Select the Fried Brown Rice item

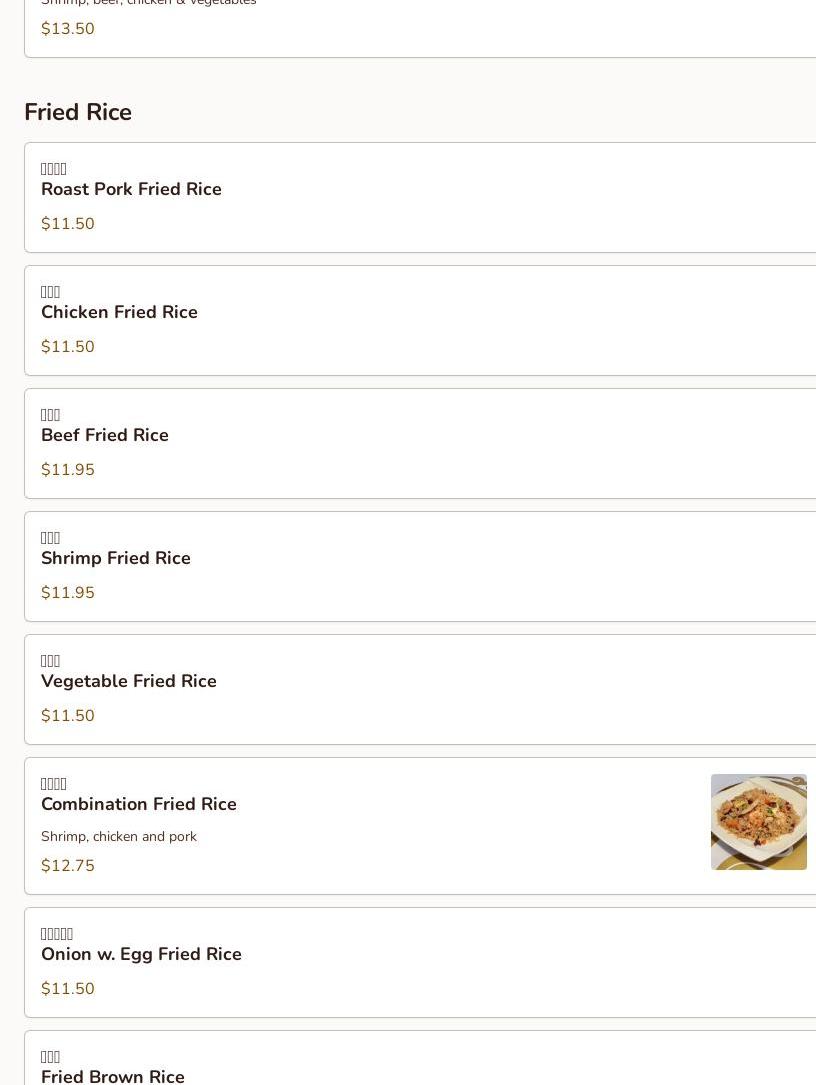[x=113, y=1076]
